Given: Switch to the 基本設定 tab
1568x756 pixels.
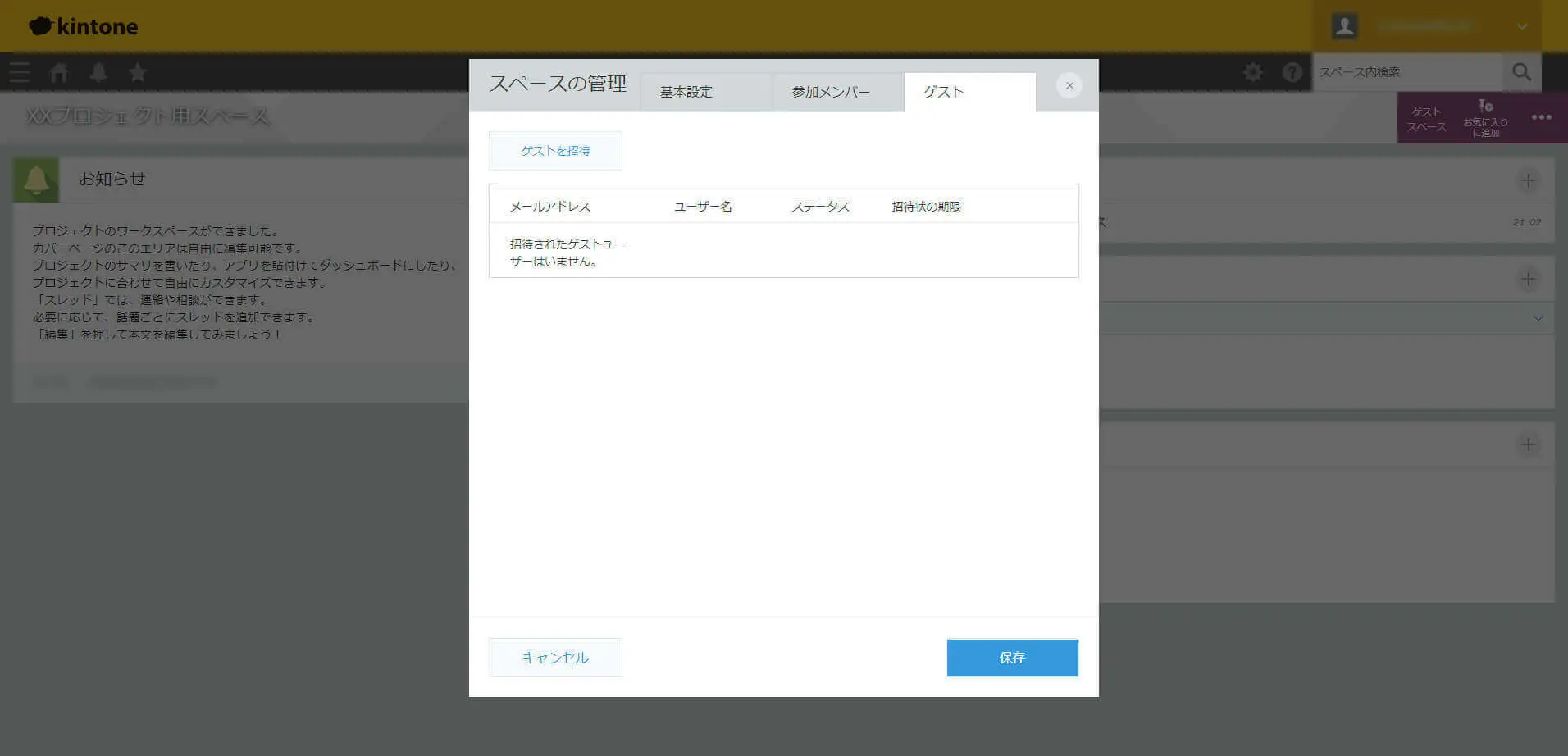Looking at the screenshot, I should click(706, 92).
